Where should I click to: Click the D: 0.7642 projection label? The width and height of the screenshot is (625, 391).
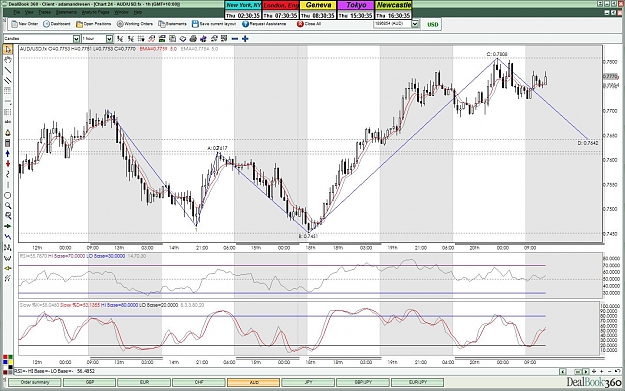point(588,143)
